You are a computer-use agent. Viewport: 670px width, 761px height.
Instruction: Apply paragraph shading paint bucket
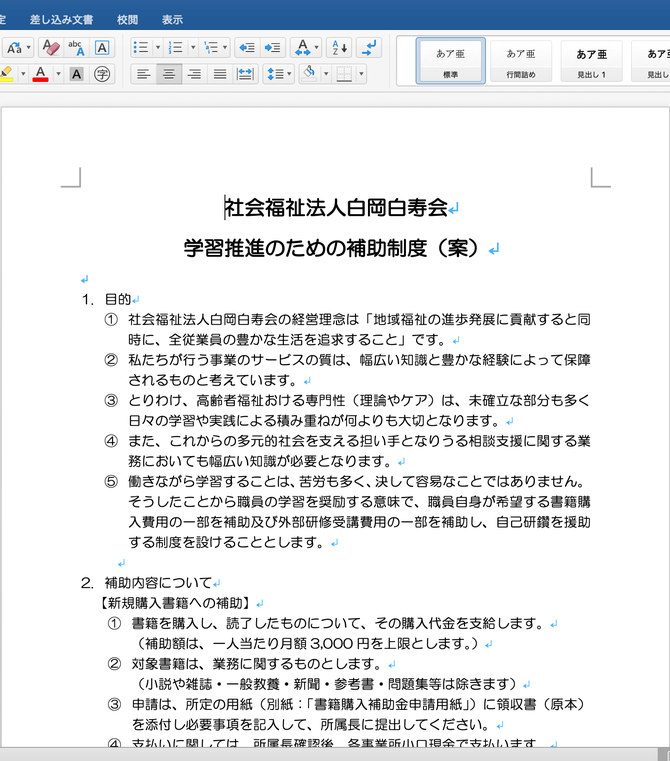pyautogui.click(x=309, y=74)
